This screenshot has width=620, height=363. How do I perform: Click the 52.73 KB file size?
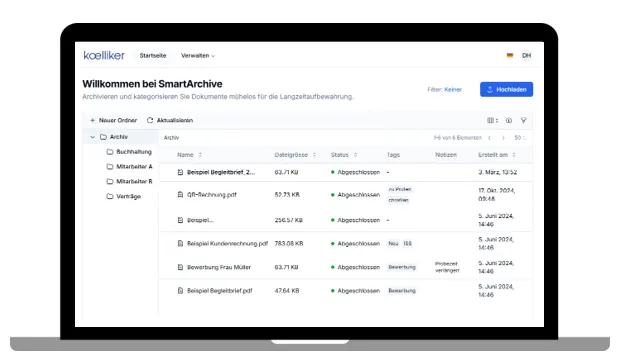[287, 195]
